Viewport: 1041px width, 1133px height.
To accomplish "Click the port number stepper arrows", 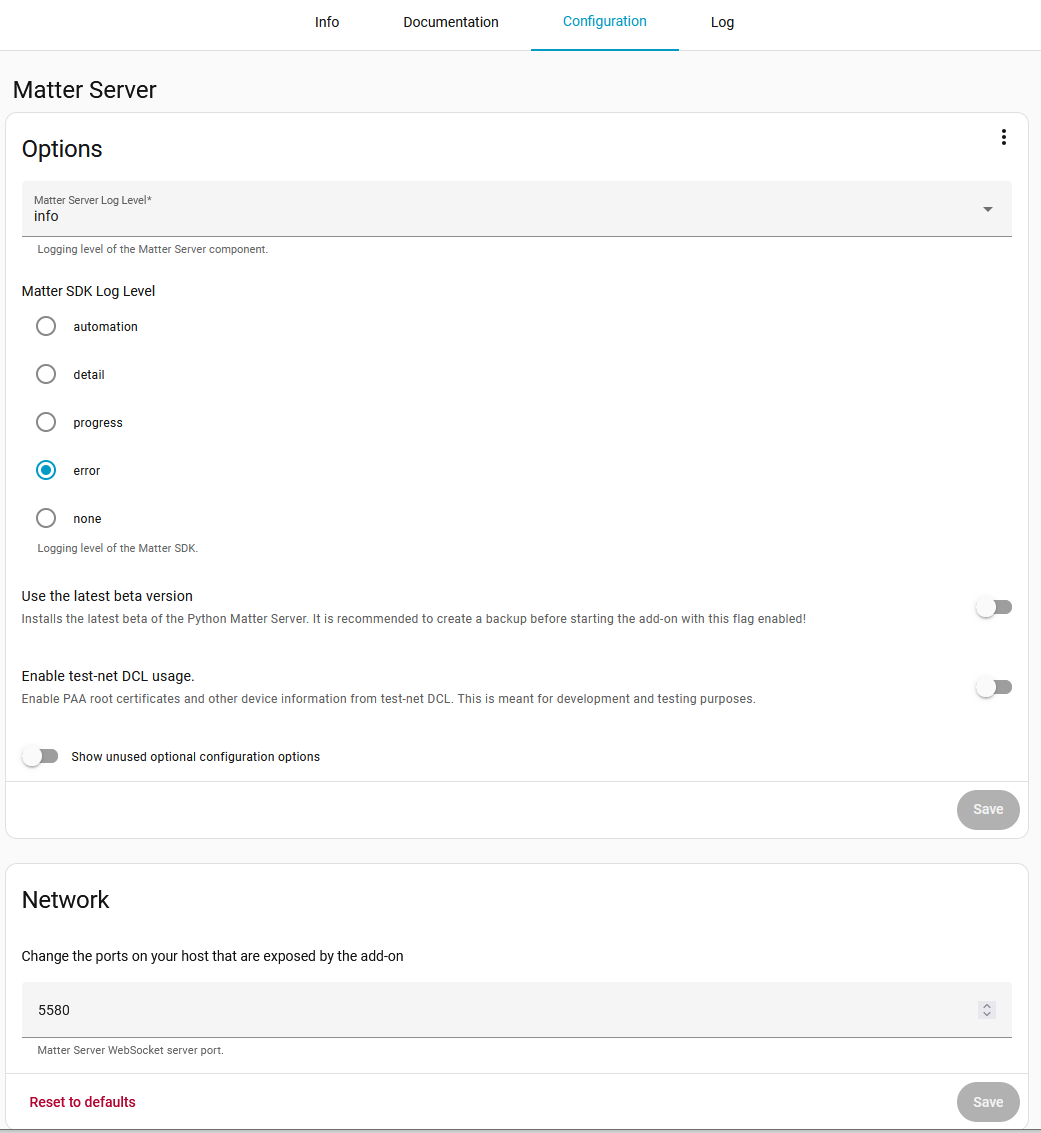I will pos(986,1010).
